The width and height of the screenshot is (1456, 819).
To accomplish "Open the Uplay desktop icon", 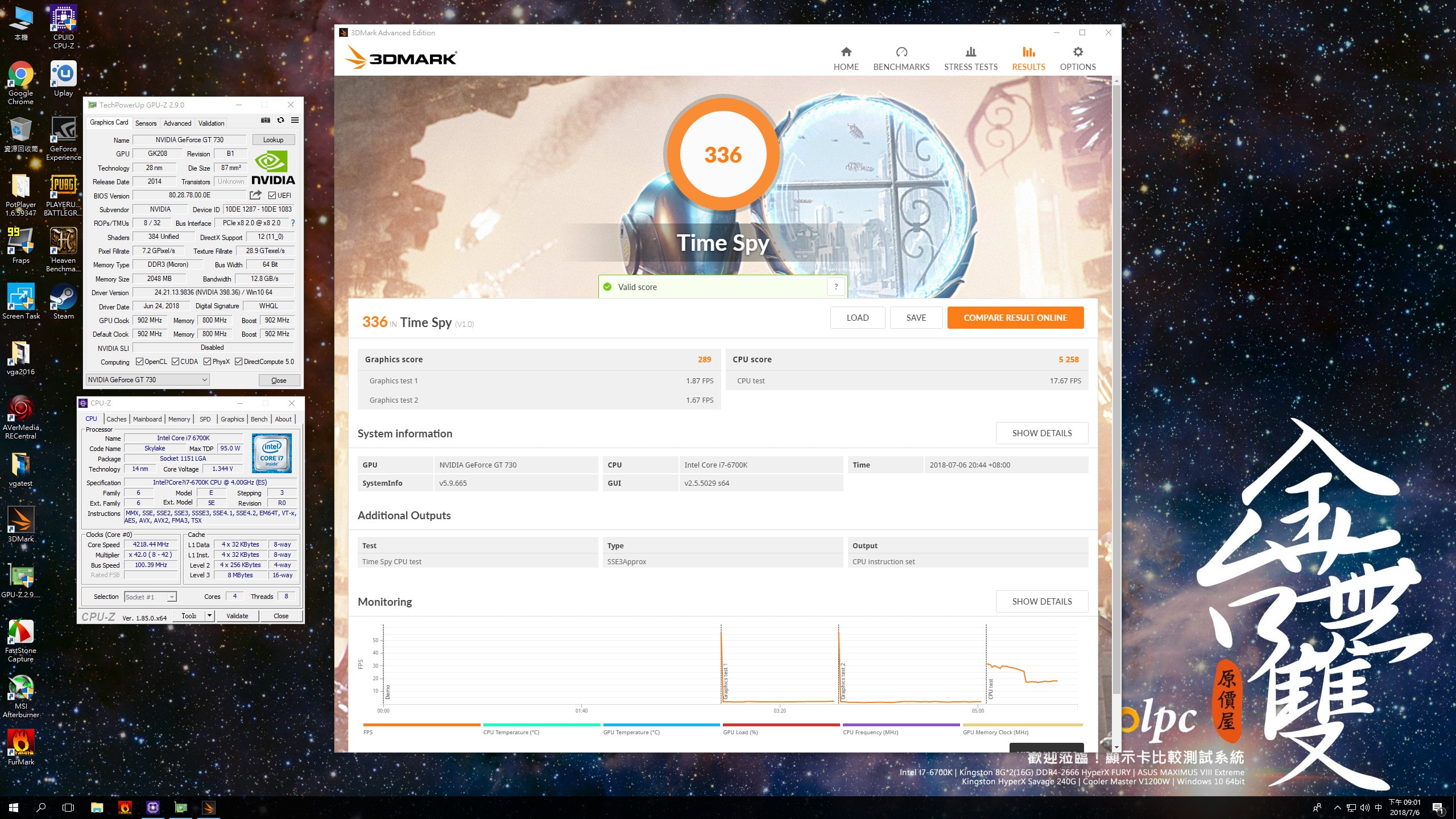I will (x=64, y=79).
